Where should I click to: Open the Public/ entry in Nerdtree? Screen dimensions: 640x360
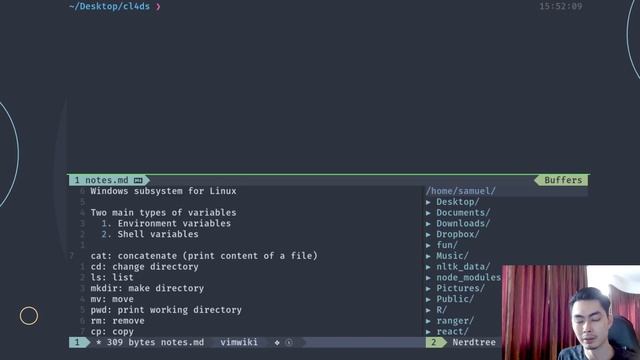(455, 299)
